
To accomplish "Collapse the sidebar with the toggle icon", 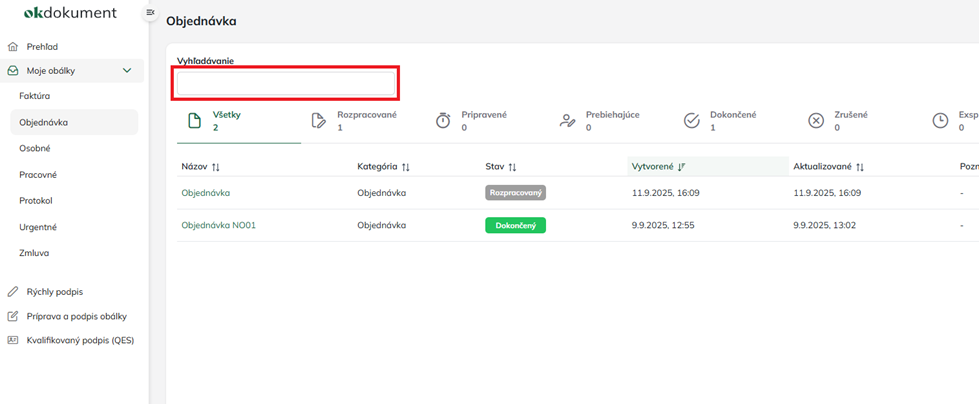I will (150, 12).
